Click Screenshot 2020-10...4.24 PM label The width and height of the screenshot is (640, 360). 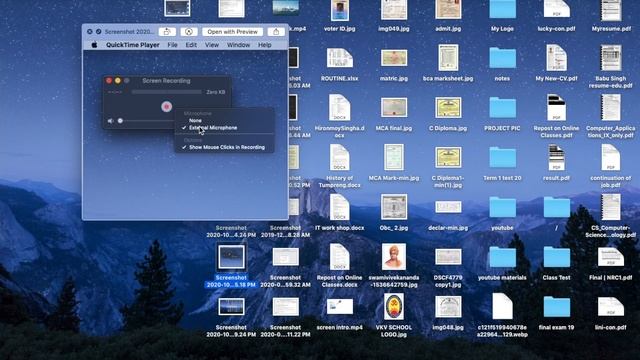pos(231,231)
